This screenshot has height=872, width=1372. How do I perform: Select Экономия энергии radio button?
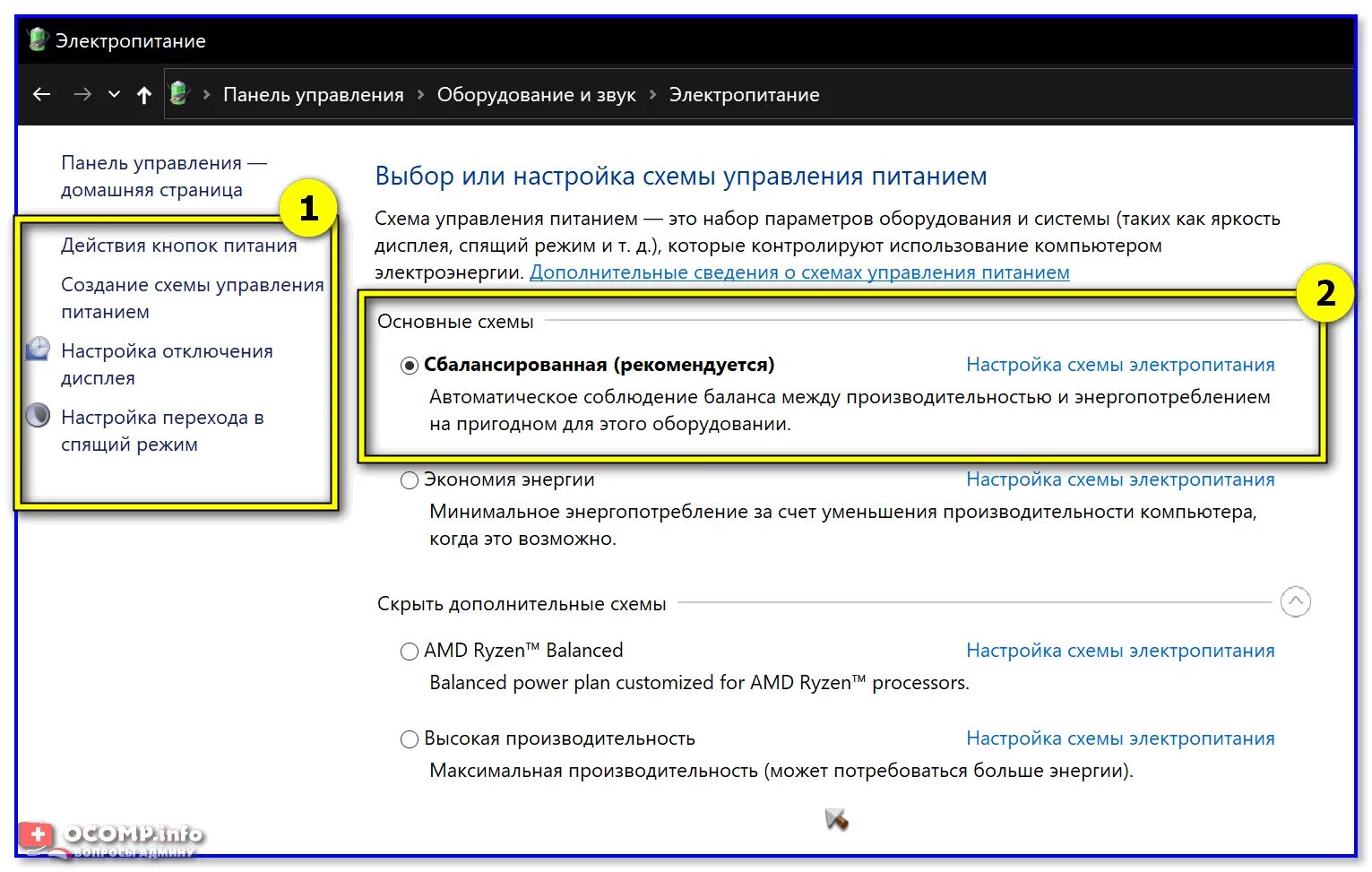coord(410,480)
